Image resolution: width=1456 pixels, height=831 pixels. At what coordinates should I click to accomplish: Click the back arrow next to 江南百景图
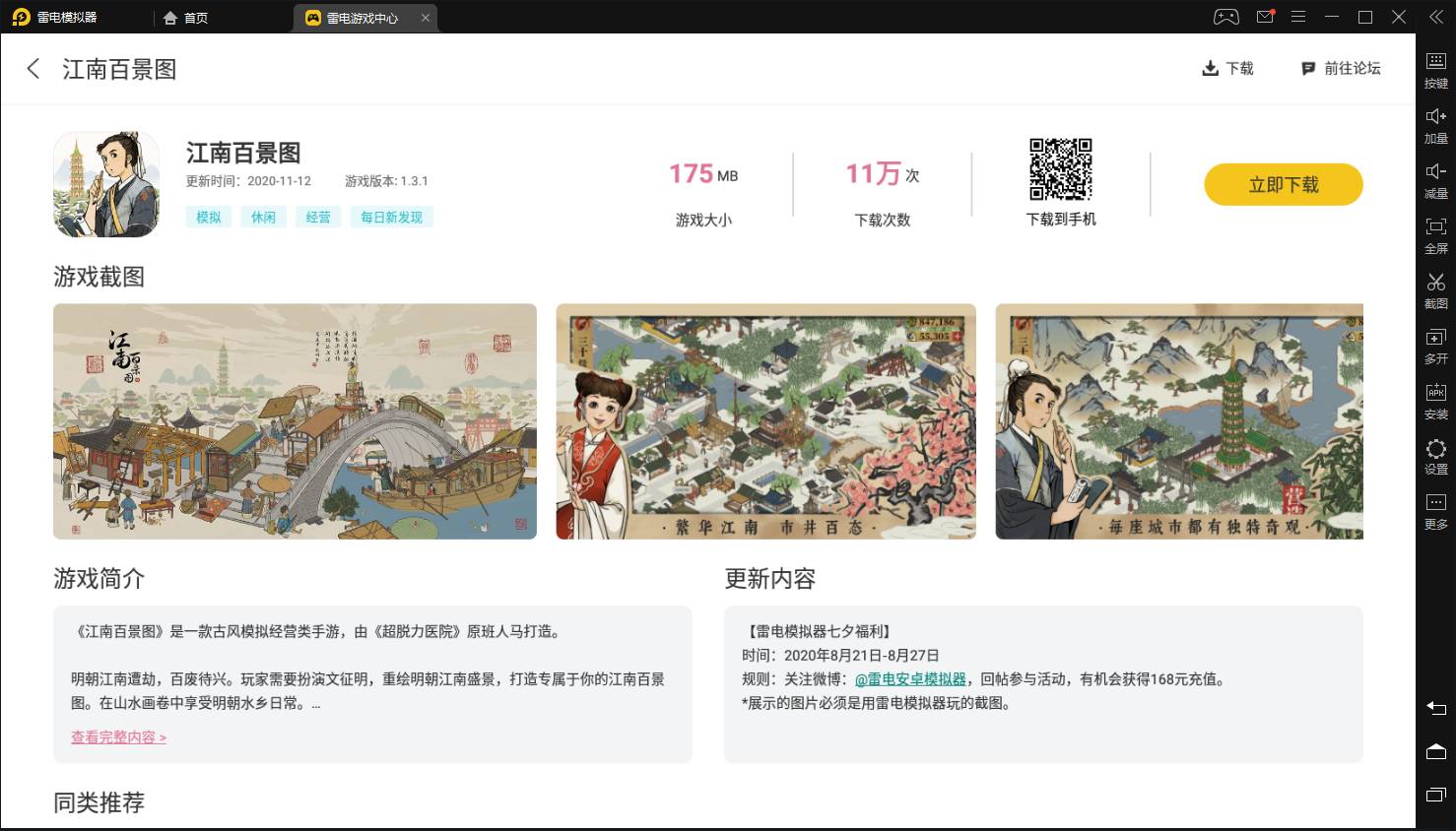tap(33, 69)
